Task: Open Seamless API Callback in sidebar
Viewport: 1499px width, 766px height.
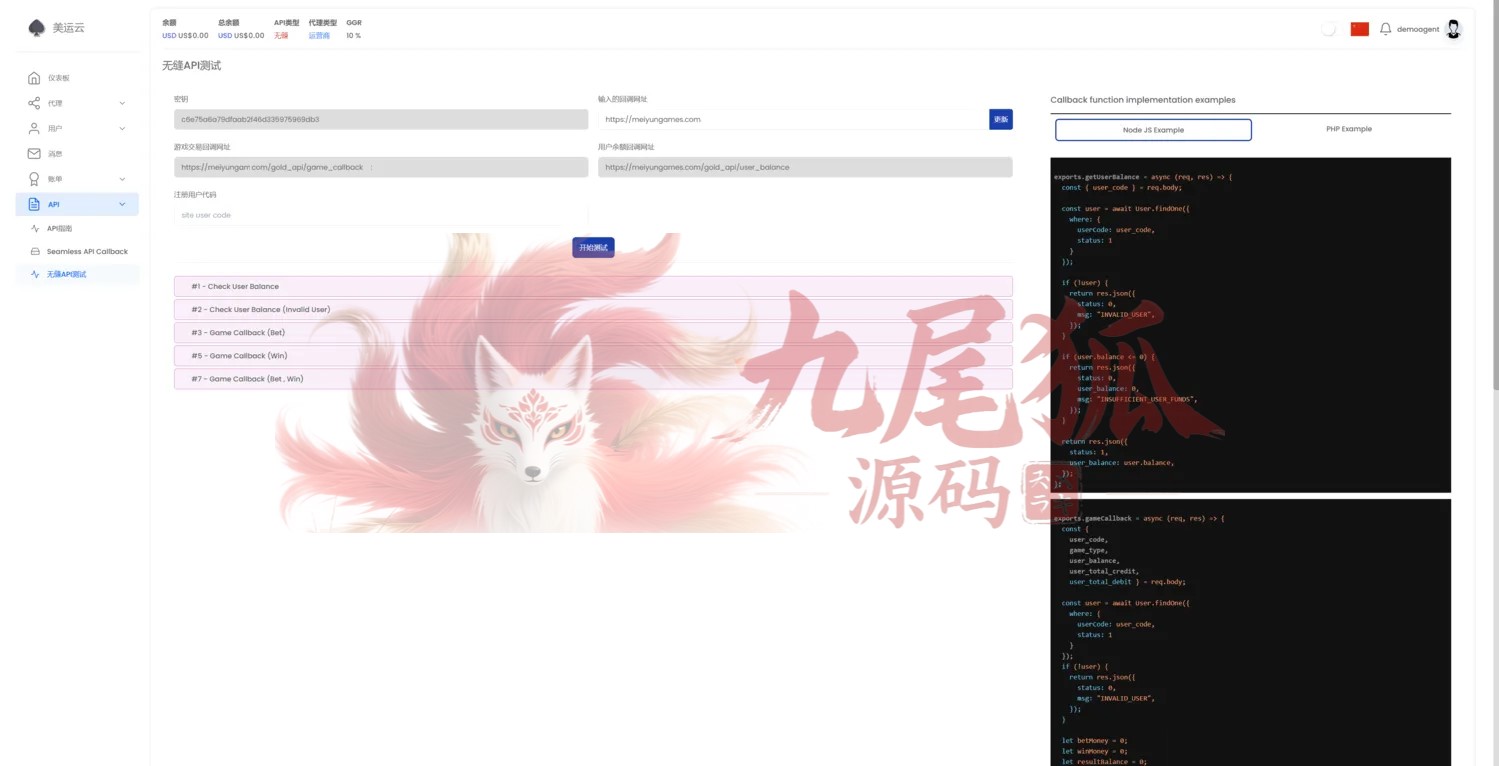Action: [x=87, y=251]
